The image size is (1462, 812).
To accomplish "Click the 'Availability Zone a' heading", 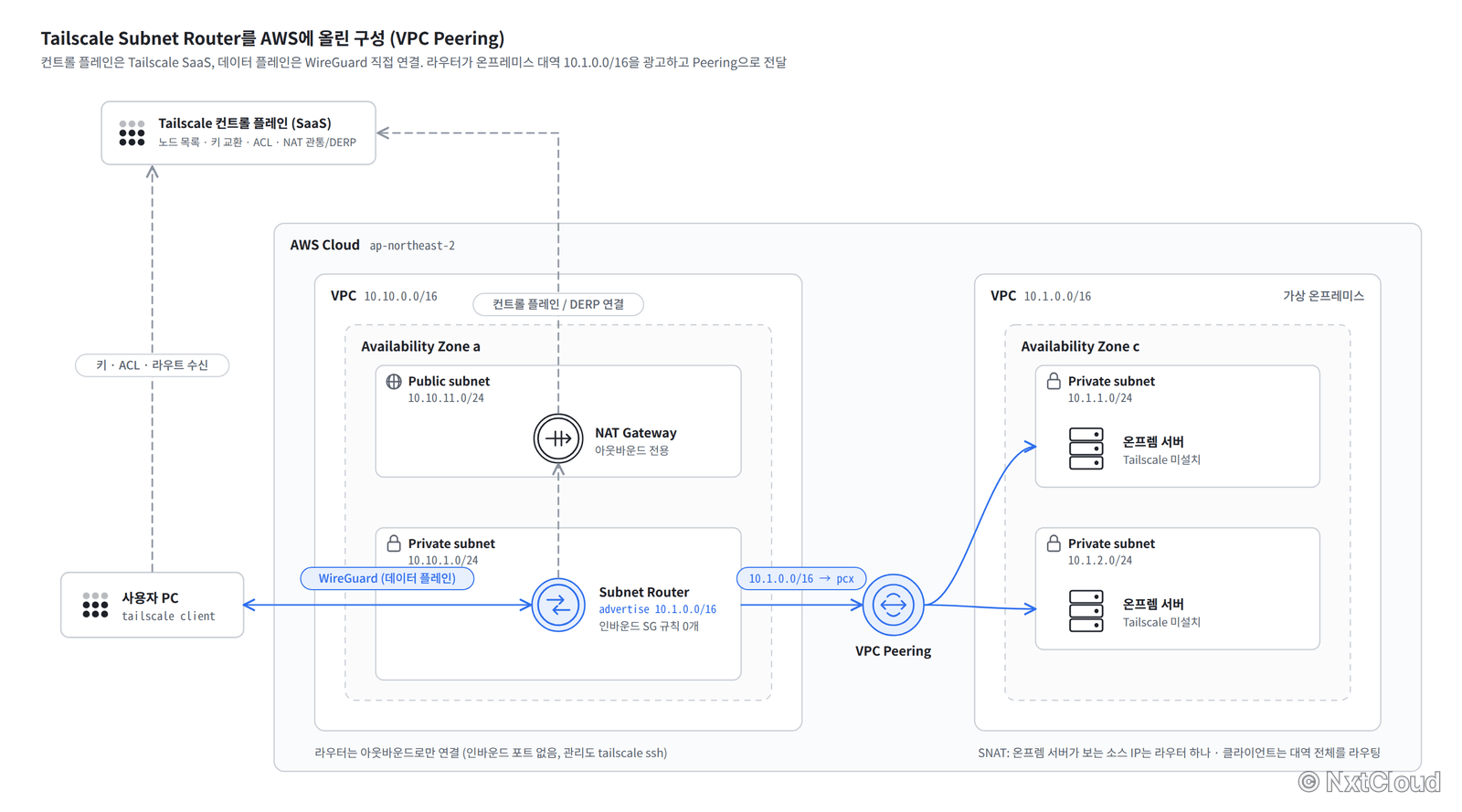I will coord(420,346).
